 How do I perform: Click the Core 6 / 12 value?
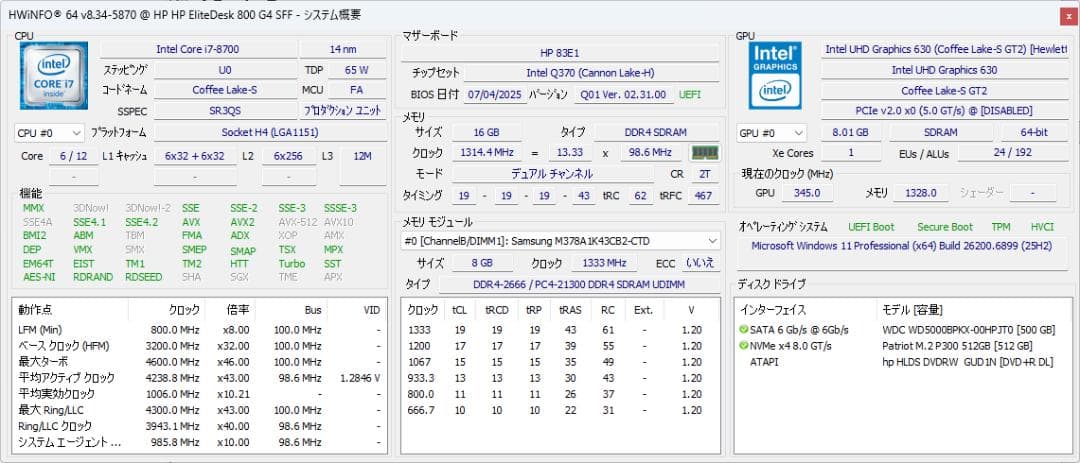pyautogui.click(x=74, y=156)
